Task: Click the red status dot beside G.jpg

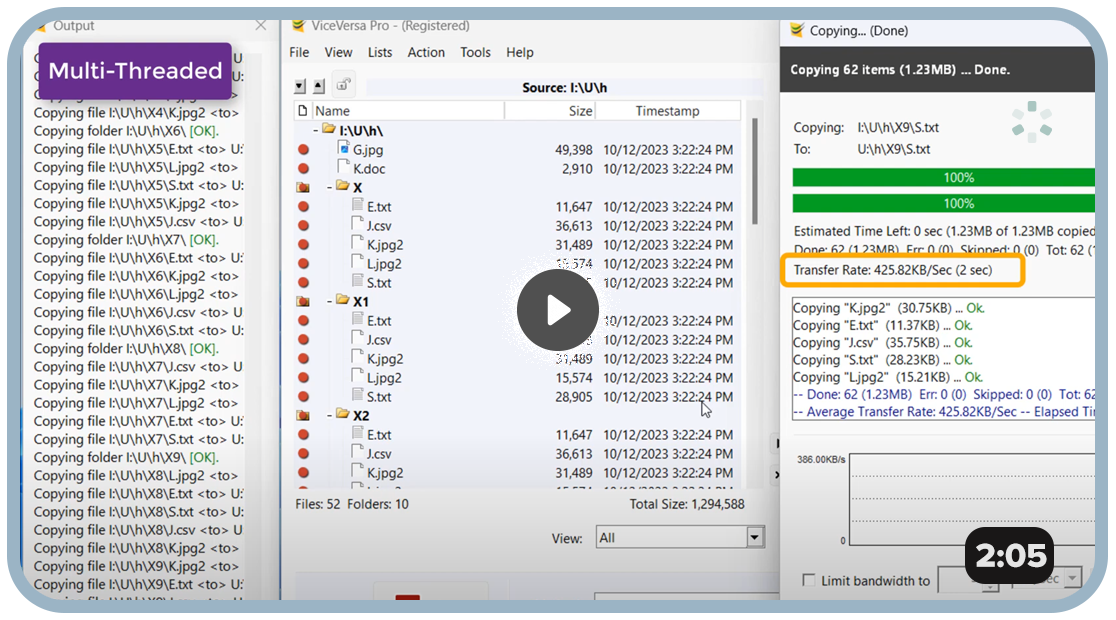Action: pyautogui.click(x=303, y=149)
